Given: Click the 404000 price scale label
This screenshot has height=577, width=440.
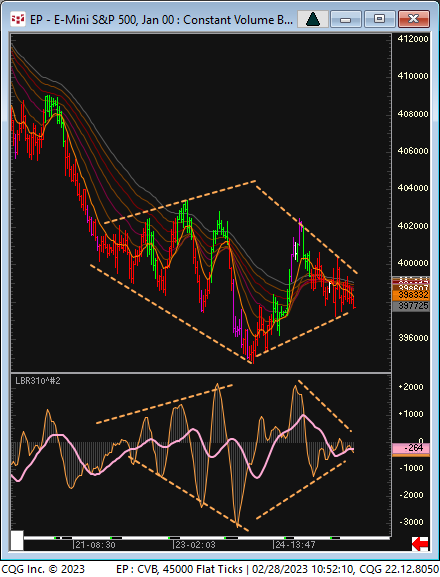Looking at the screenshot, I should [413, 188].
